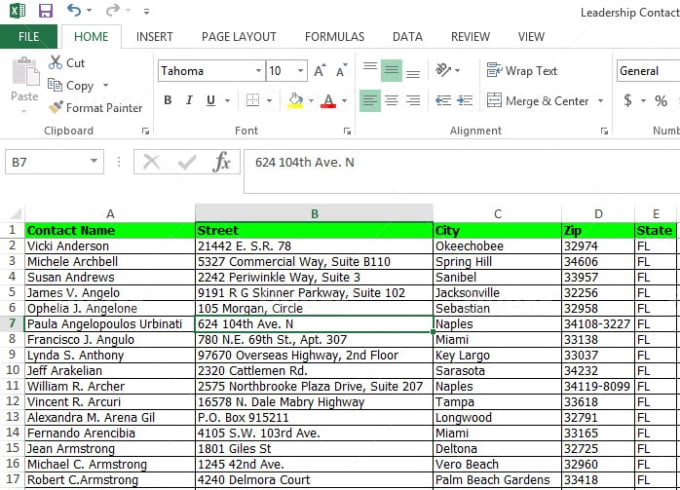Click Enter checkmark in formula bar
This screenshot has width=680, height=490.
[x=187, y=163]
